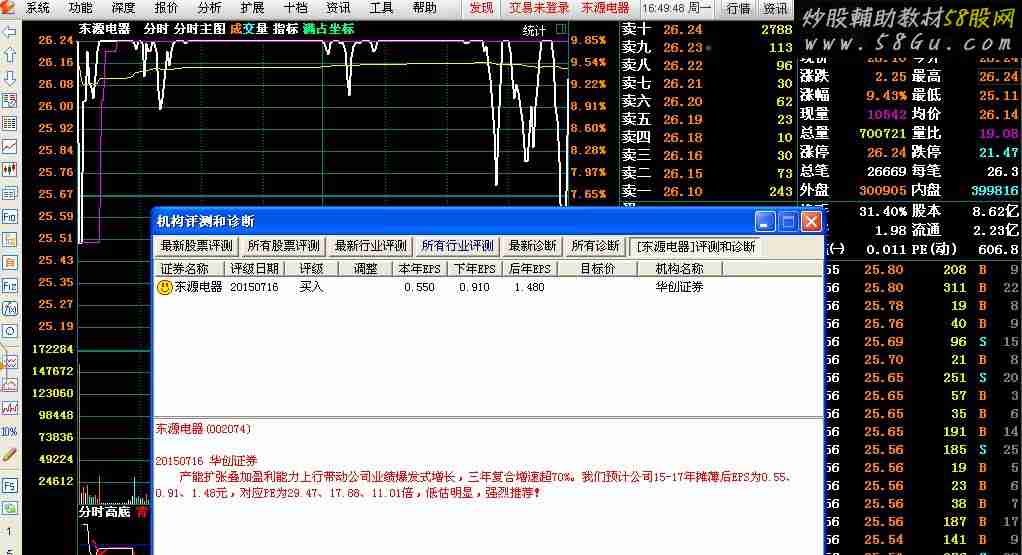The height and width of the screenshot is (555, 1022).
Task: Click 成交量 label in chart header
Action: (249, 29)
